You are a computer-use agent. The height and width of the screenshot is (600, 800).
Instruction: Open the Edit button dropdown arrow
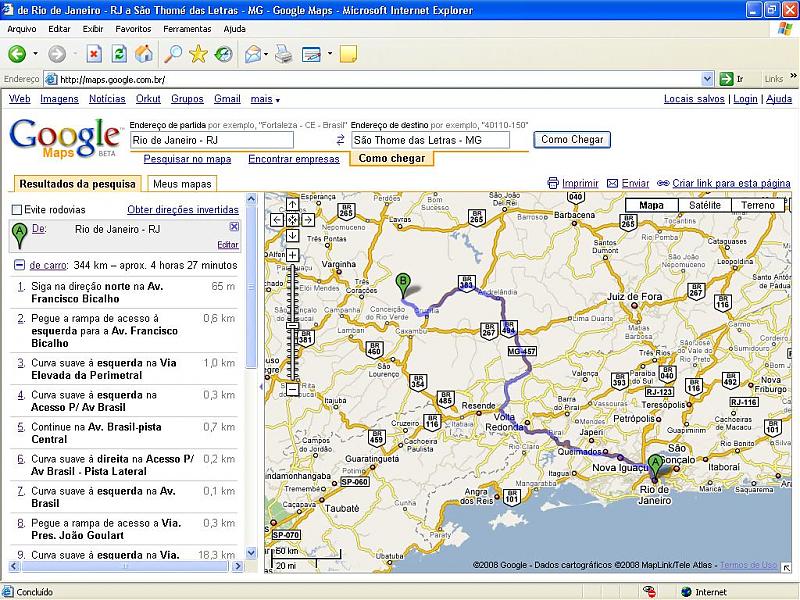(330, 54)
